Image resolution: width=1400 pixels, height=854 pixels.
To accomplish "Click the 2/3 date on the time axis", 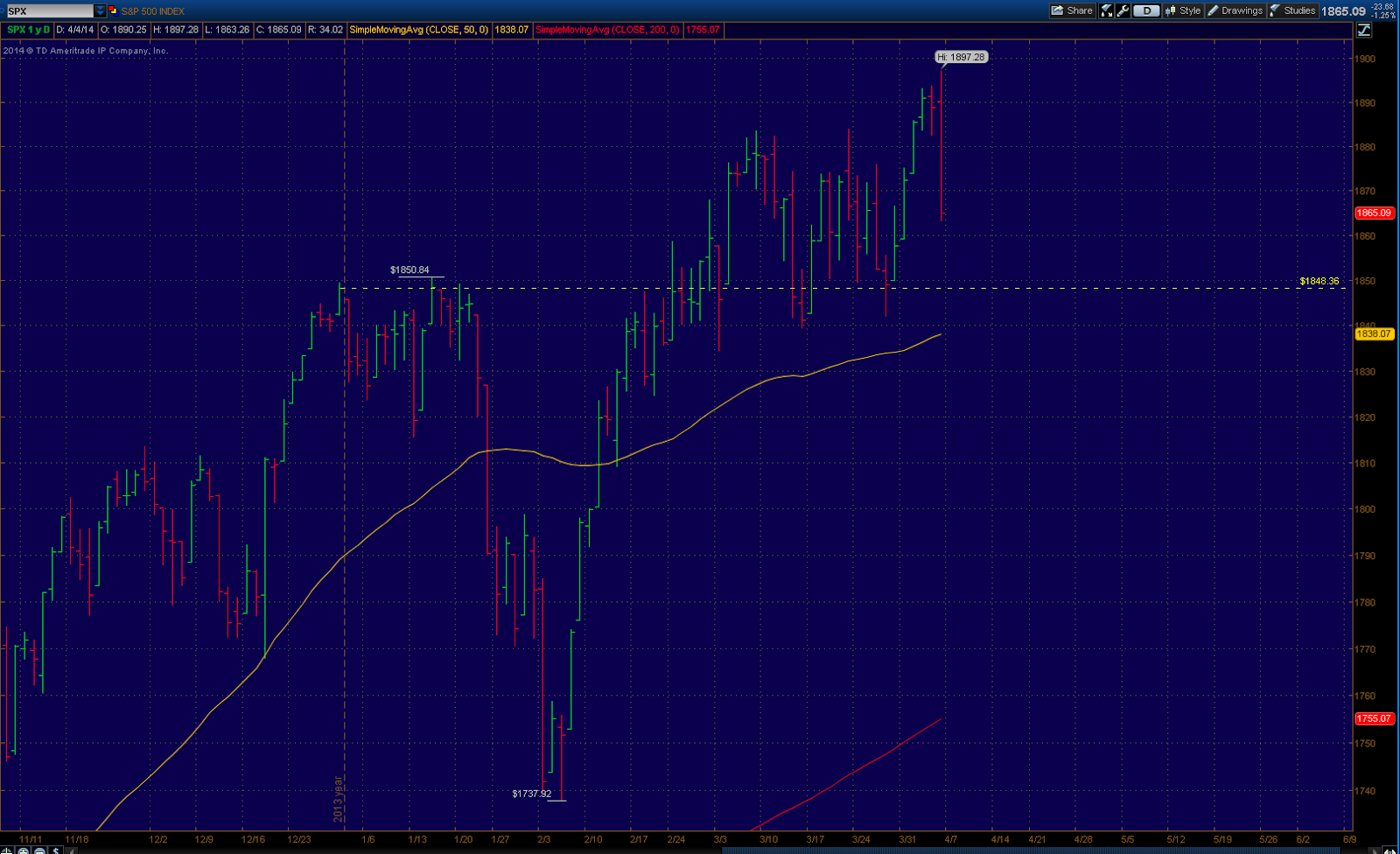I will pos(544,839).
